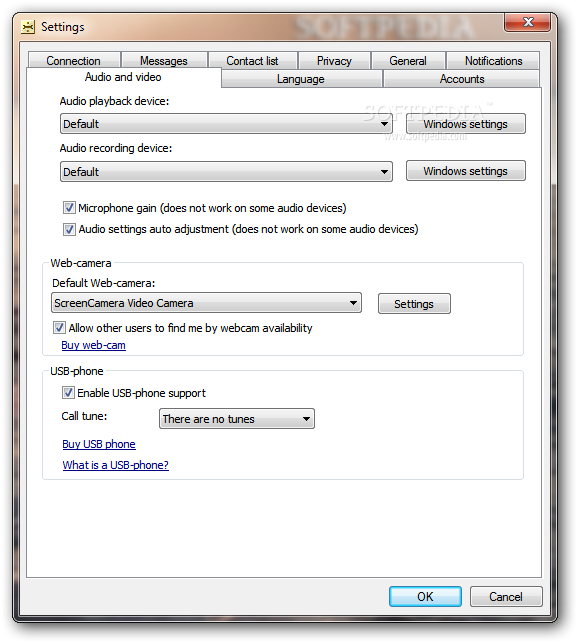
Task: Click the "Audio playback device:" label
Action: pyautogui.click(x=114, y=101)
